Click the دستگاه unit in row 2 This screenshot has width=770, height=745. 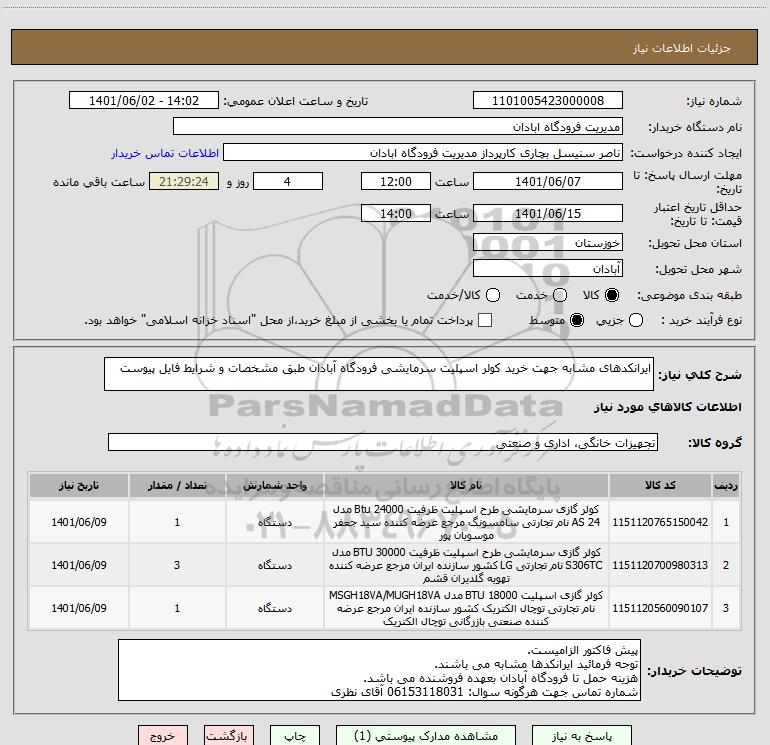(275, 565)
